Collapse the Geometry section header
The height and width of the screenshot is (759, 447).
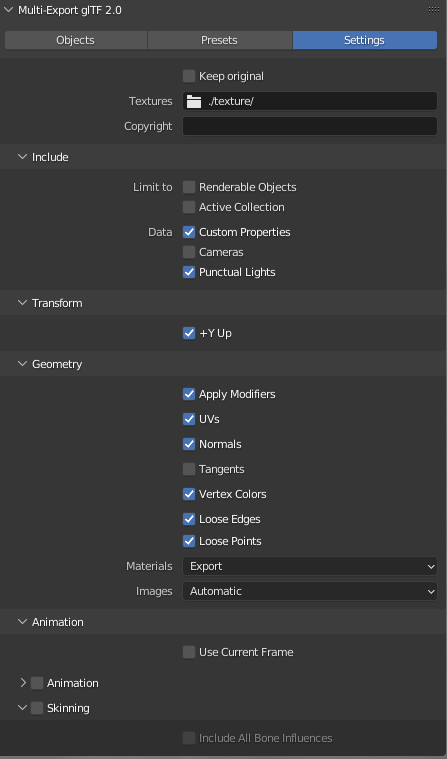pos(22,364)
